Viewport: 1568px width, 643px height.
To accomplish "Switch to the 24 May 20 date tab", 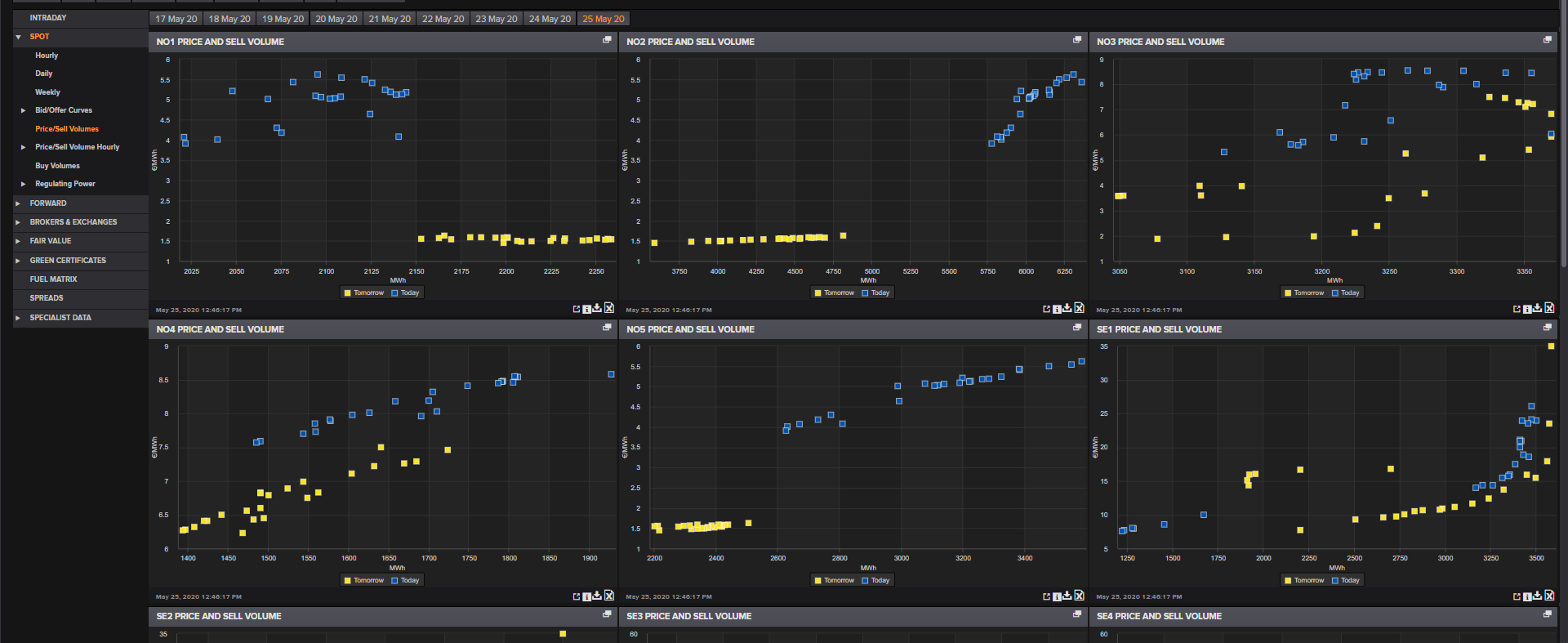I will pos(550,19).
